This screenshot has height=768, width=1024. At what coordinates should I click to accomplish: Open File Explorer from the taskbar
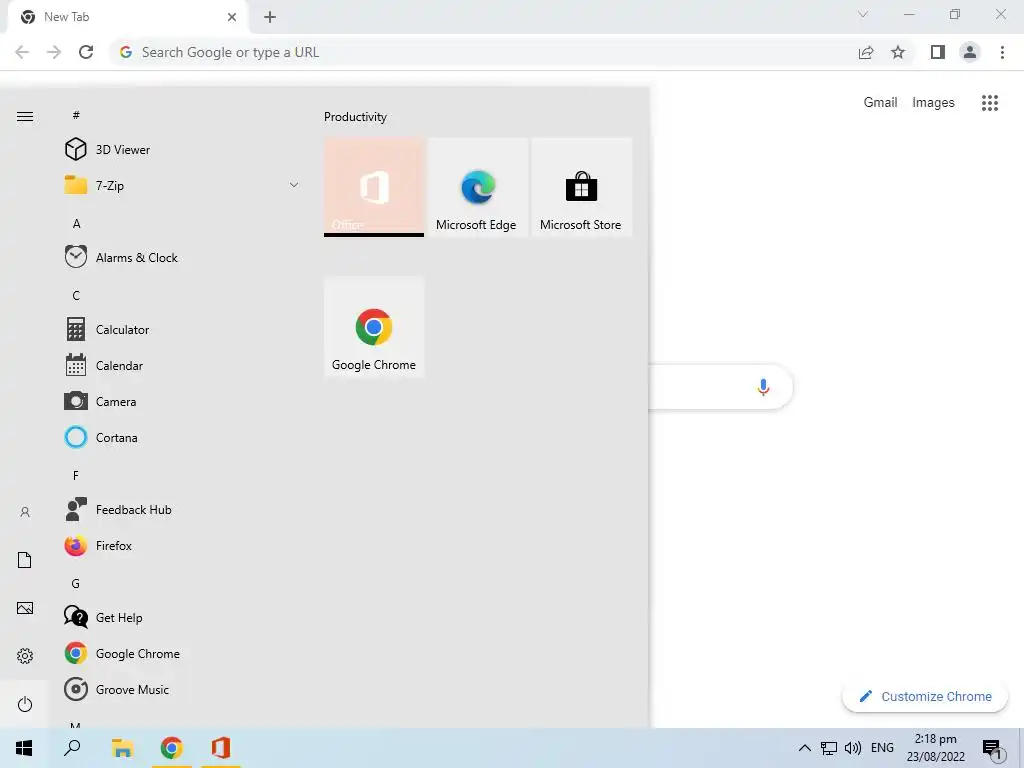(122, 748)
